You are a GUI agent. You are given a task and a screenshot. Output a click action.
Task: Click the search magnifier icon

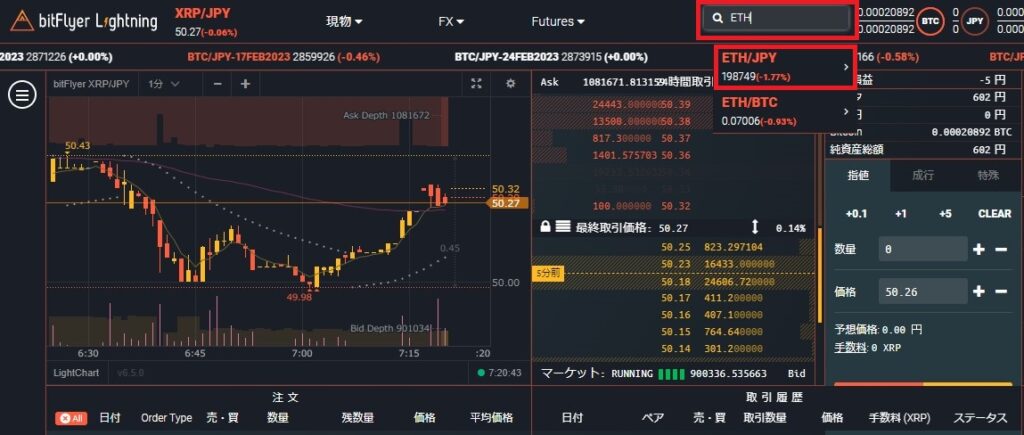[718, 18]
